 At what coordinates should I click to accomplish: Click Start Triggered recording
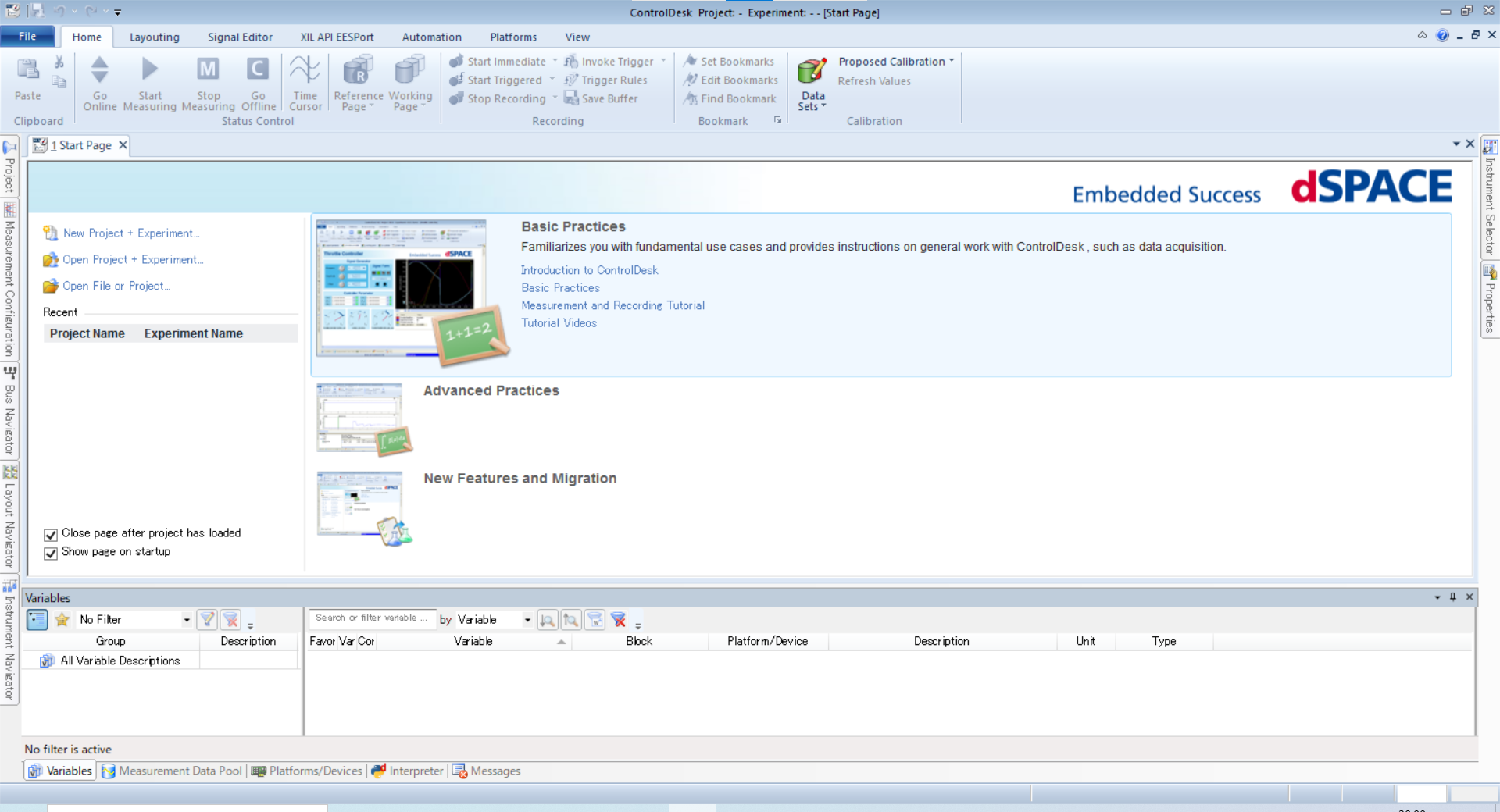[496, 80]
